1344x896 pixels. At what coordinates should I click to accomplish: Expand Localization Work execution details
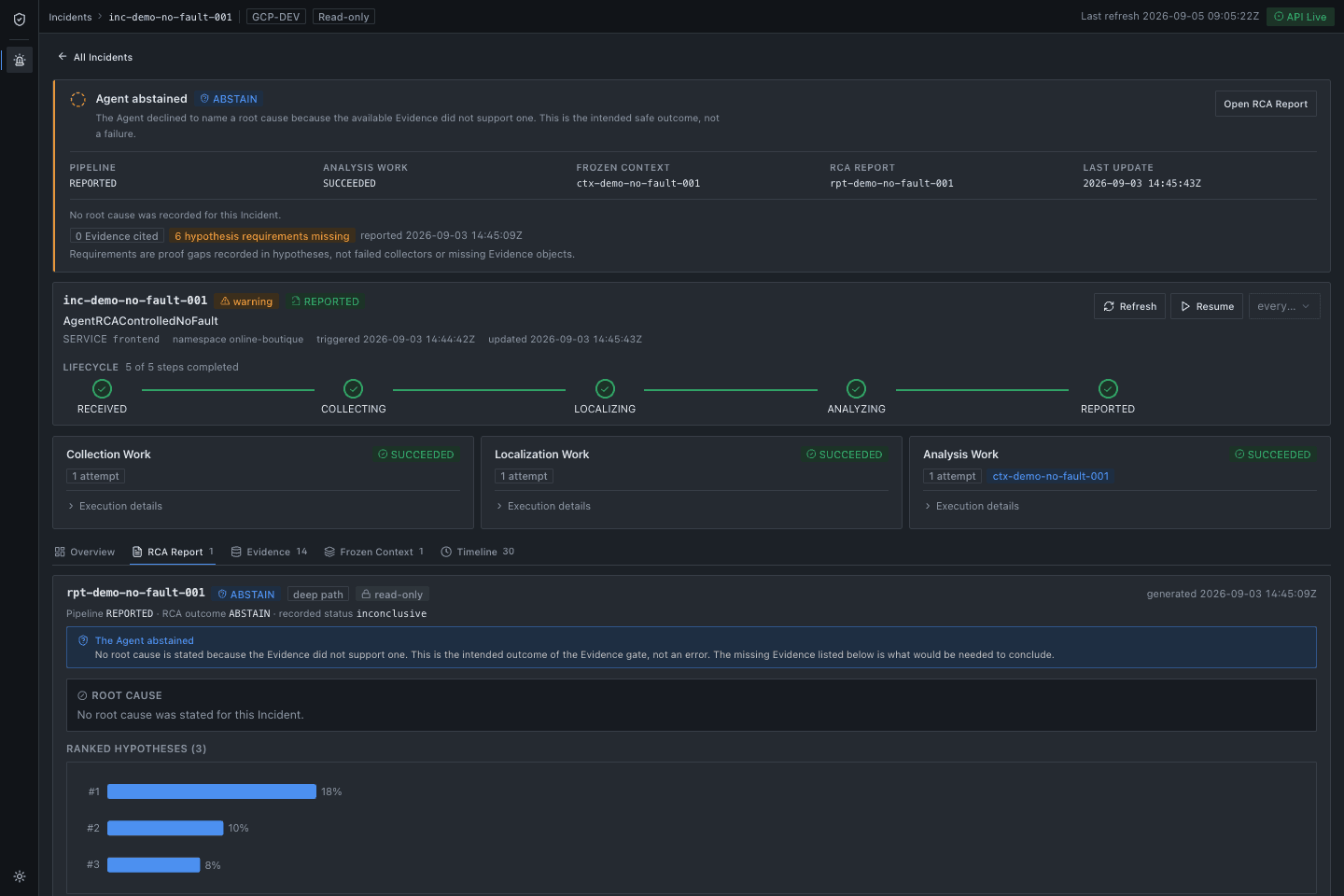(x=543, y=506)
